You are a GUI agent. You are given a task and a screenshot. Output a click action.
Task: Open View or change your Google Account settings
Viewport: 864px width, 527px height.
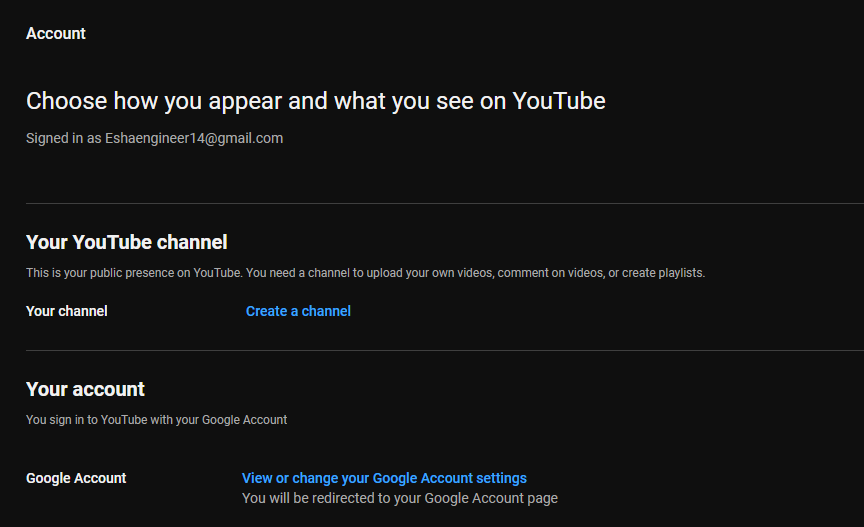384,478
